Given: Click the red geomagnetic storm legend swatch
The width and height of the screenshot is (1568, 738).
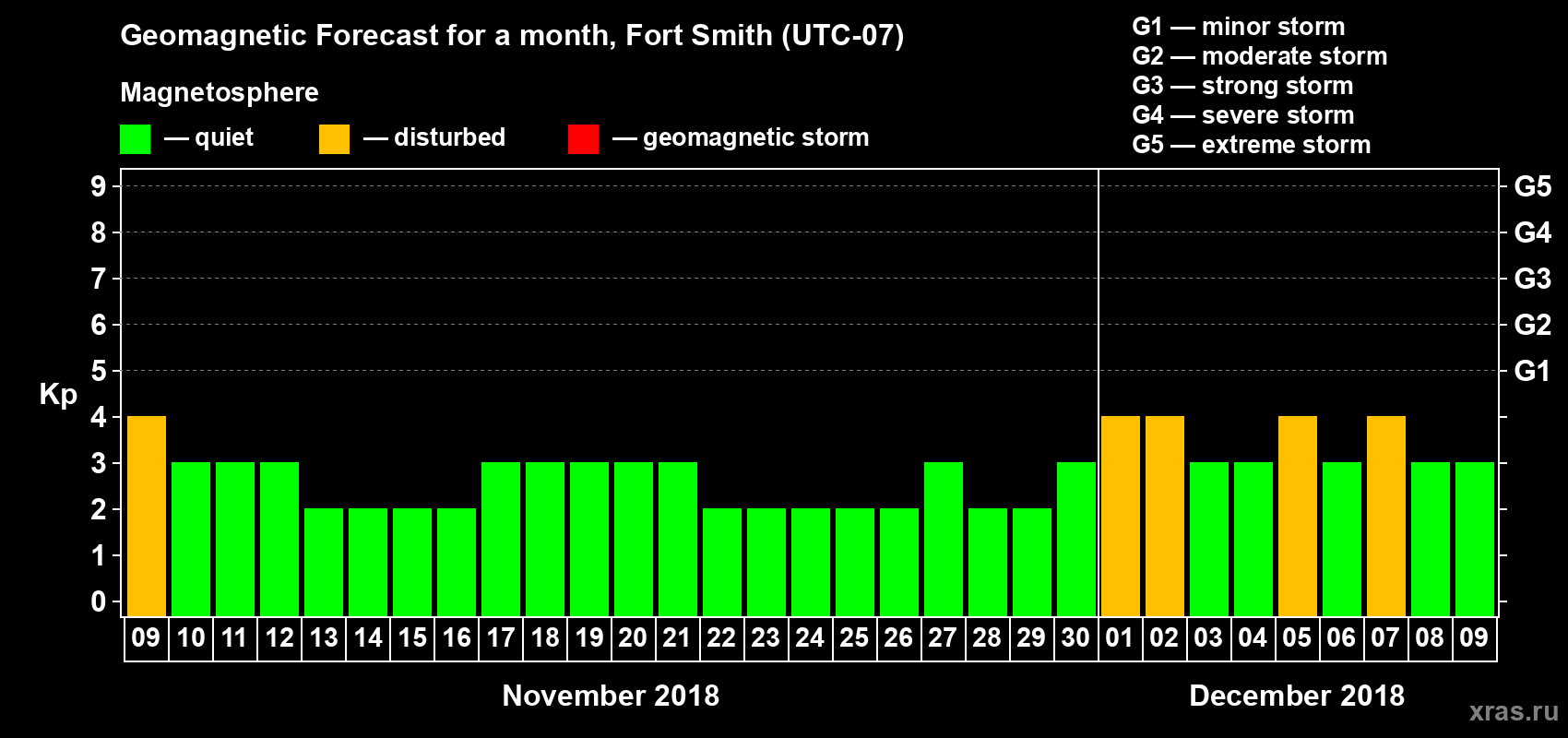Looking at the screenshot, I should click(583, 139).
